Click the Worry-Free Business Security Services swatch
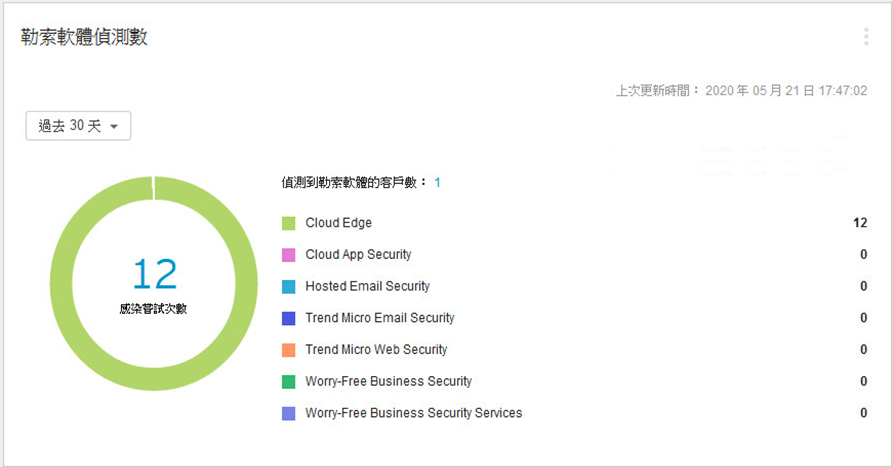The width and height of the screenshot is (892, 467). click(x=289, y=413)
